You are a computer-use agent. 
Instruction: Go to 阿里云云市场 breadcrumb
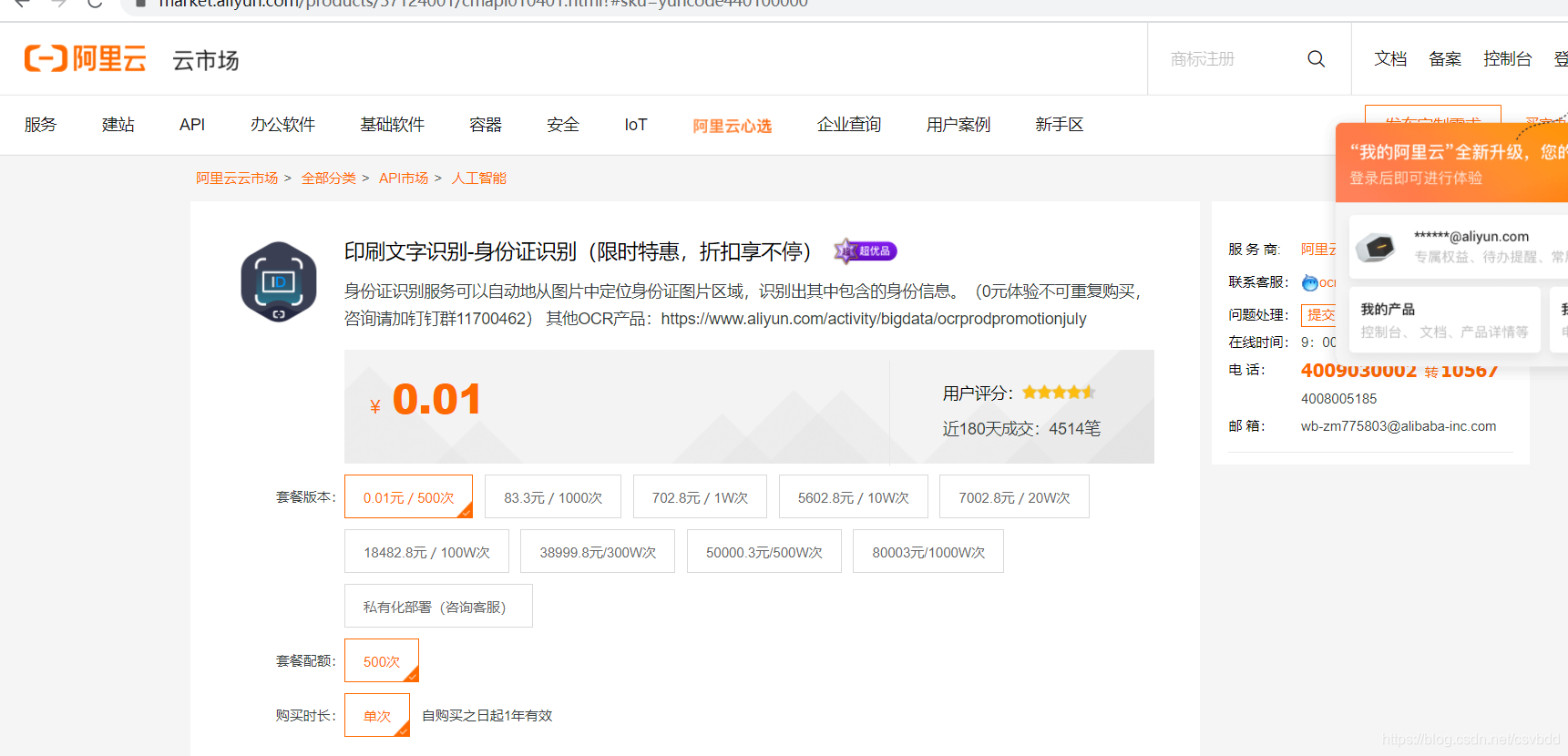[x=237, y=179]
